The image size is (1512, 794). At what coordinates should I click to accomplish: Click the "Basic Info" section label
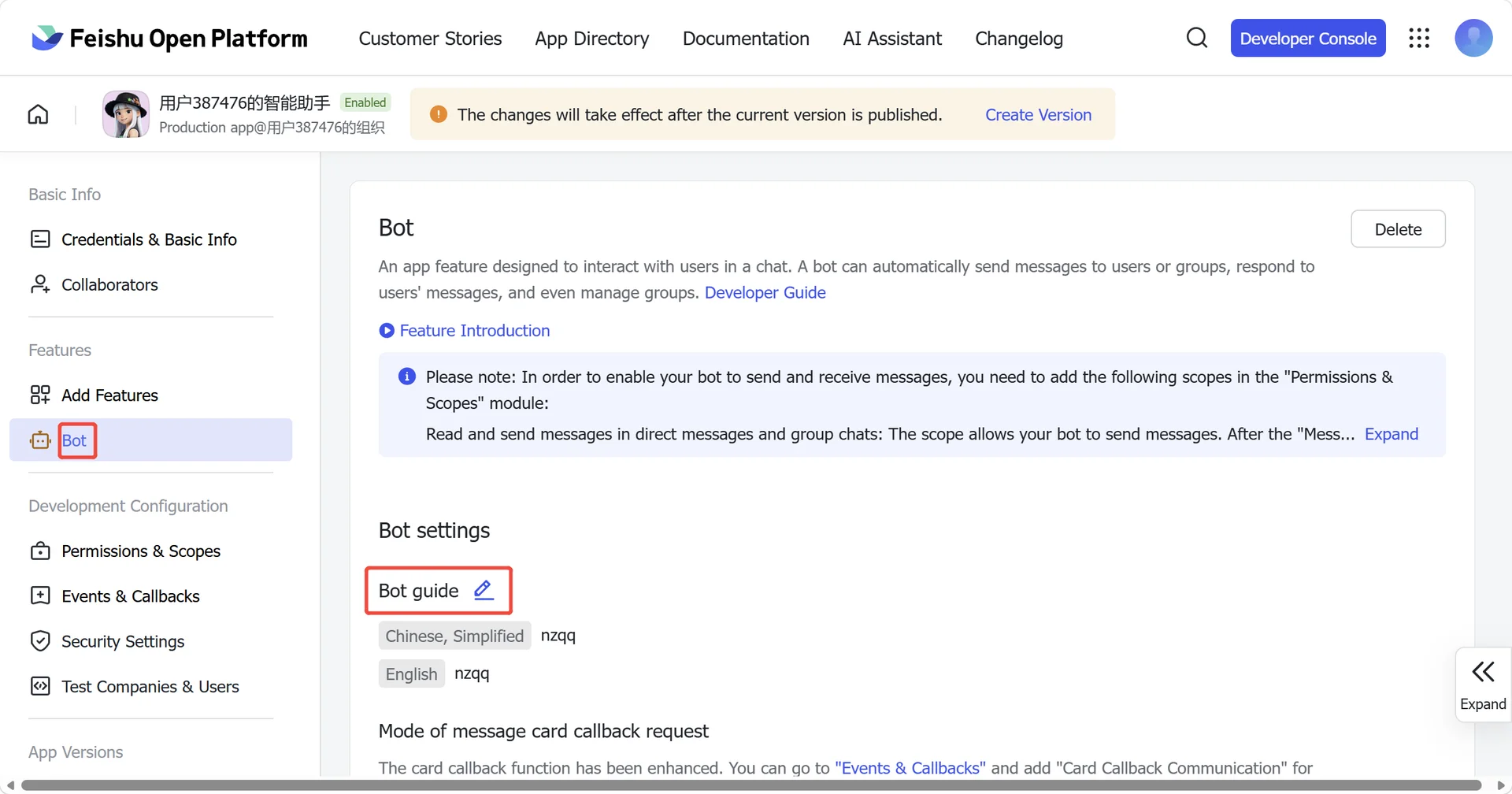tap(65, 194)
